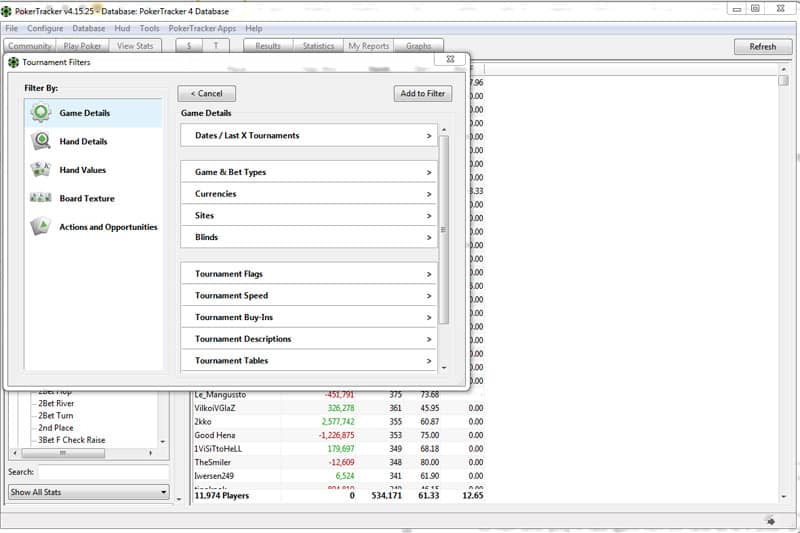Expand Tournament Descriptions filter row
The image size is (800, 533).
[x=309, y=339]
